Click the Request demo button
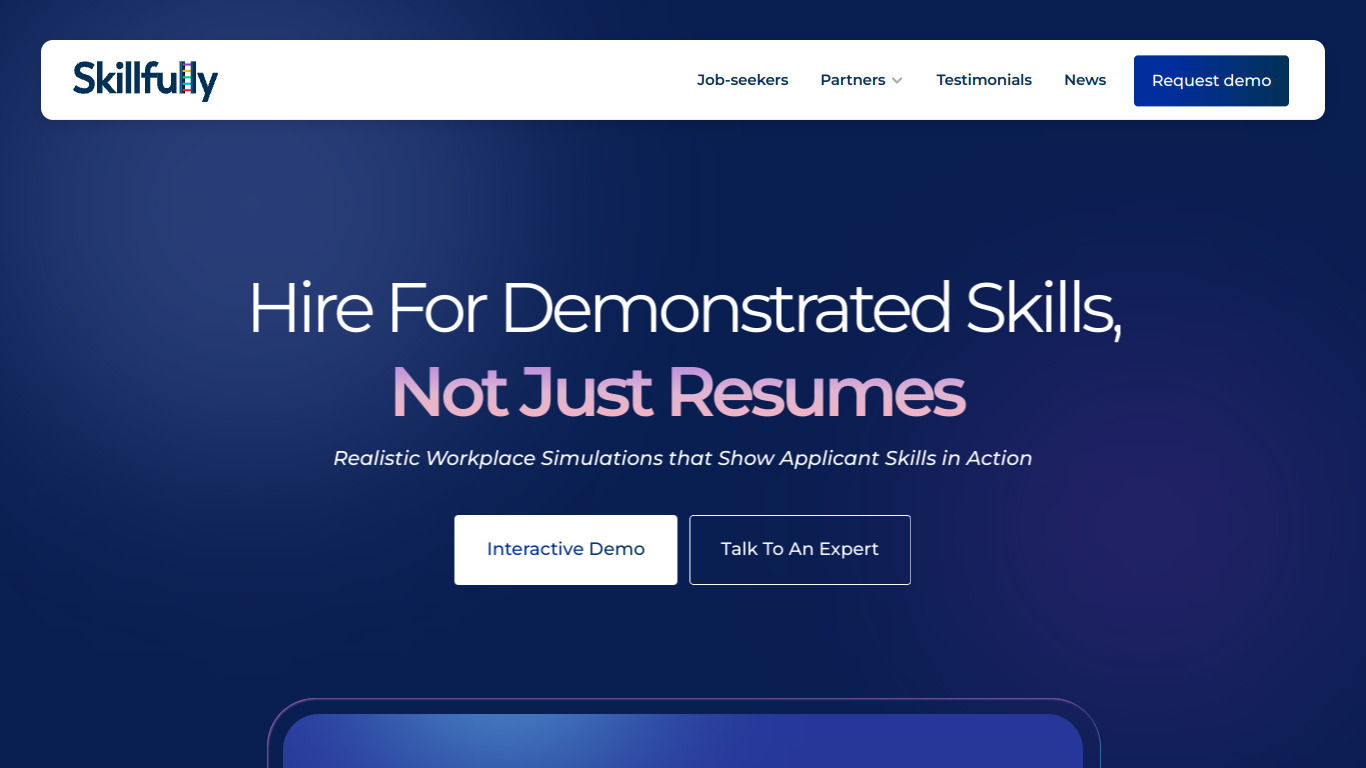The width and height of the screenshot is (1366, 768). (x=1211, y=81)
